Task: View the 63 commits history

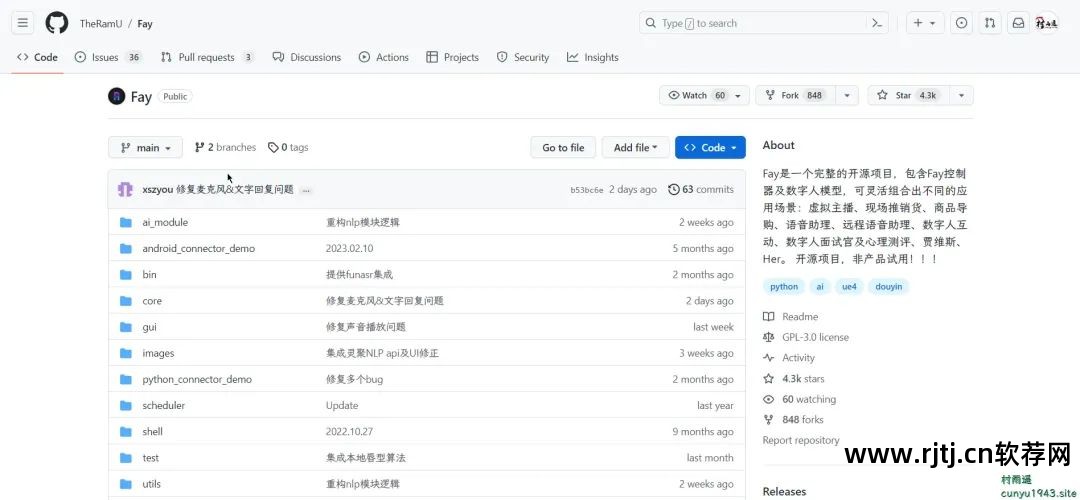Action: 701,189
